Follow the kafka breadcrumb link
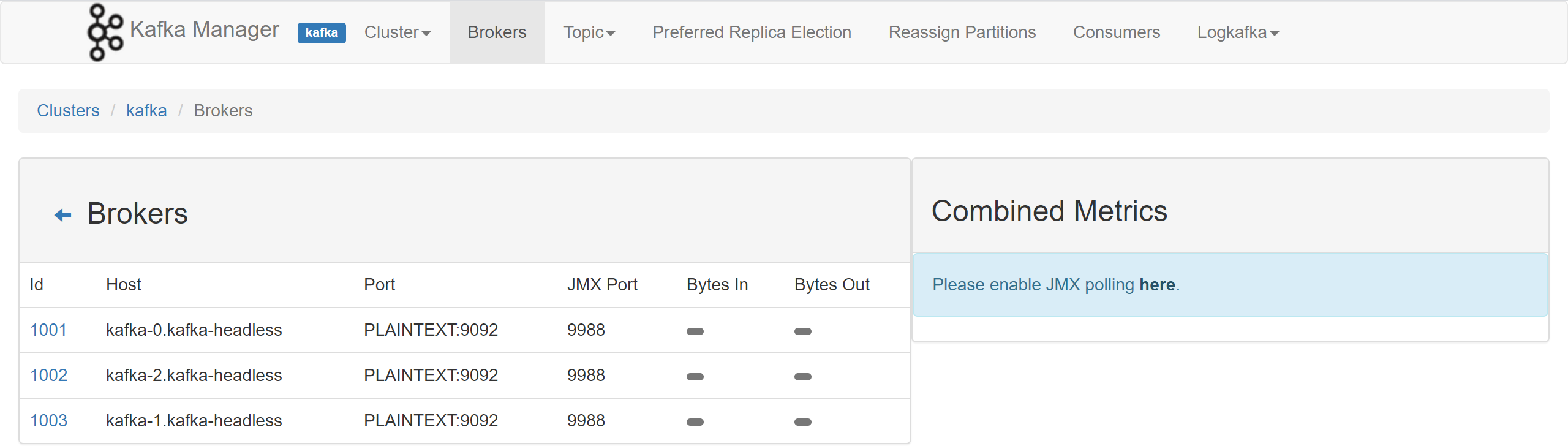The height and width of the screenshot is (446, 1568). tap(146, 111)
